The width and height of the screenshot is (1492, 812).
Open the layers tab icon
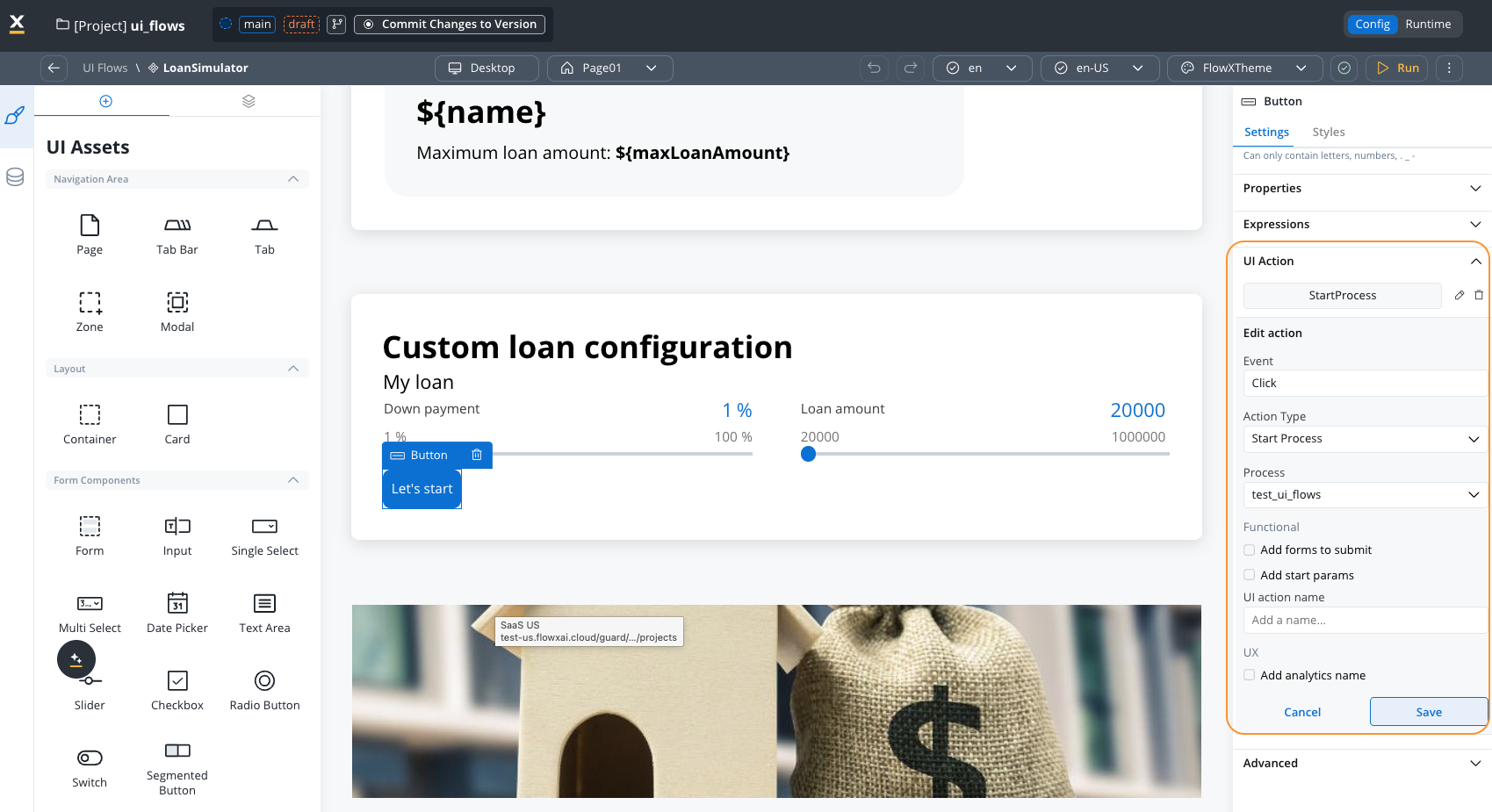pyautogui.click(x=249, y=101)
